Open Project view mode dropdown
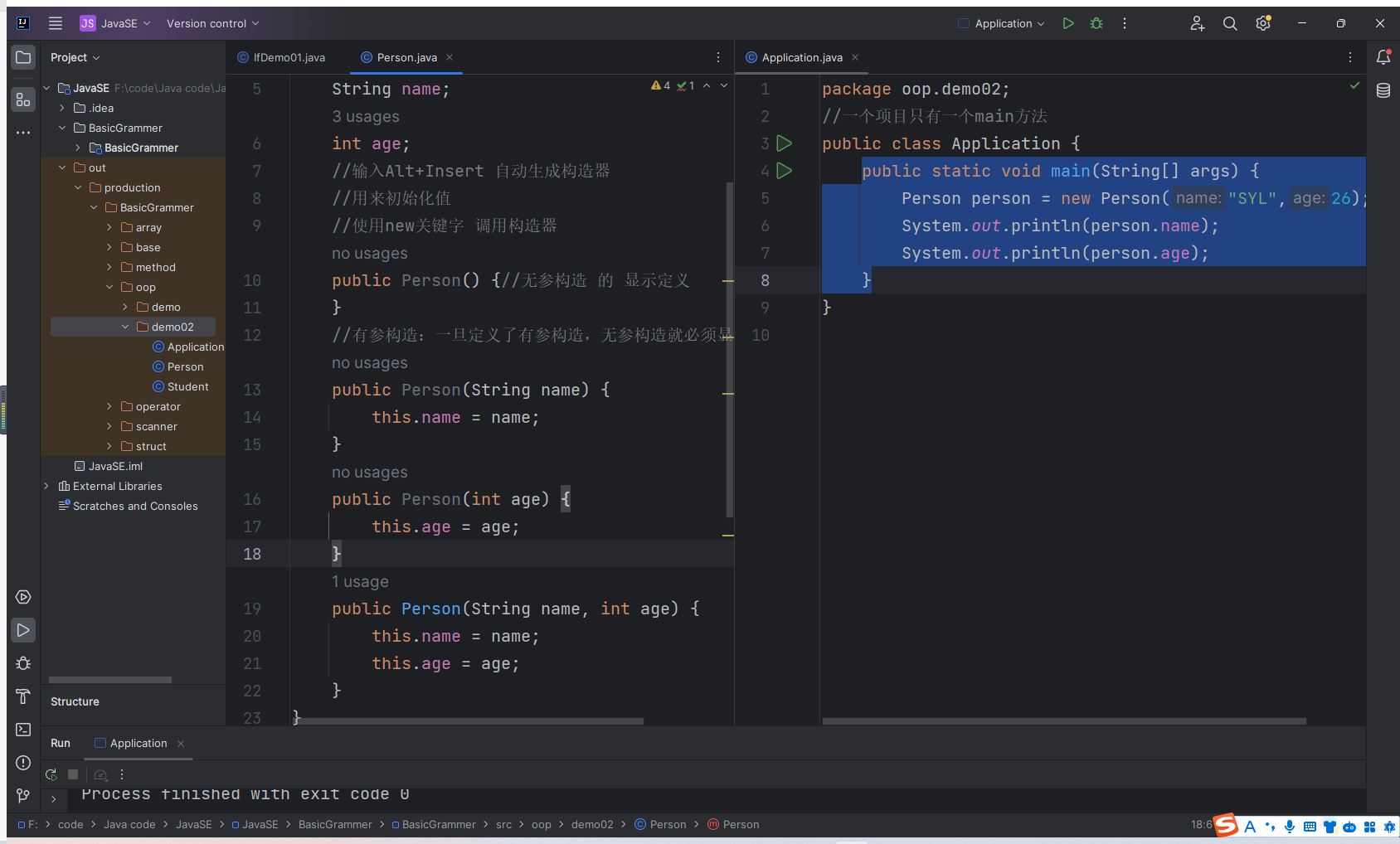Screen dimensions: 1400x844 (x=75, y=57)
